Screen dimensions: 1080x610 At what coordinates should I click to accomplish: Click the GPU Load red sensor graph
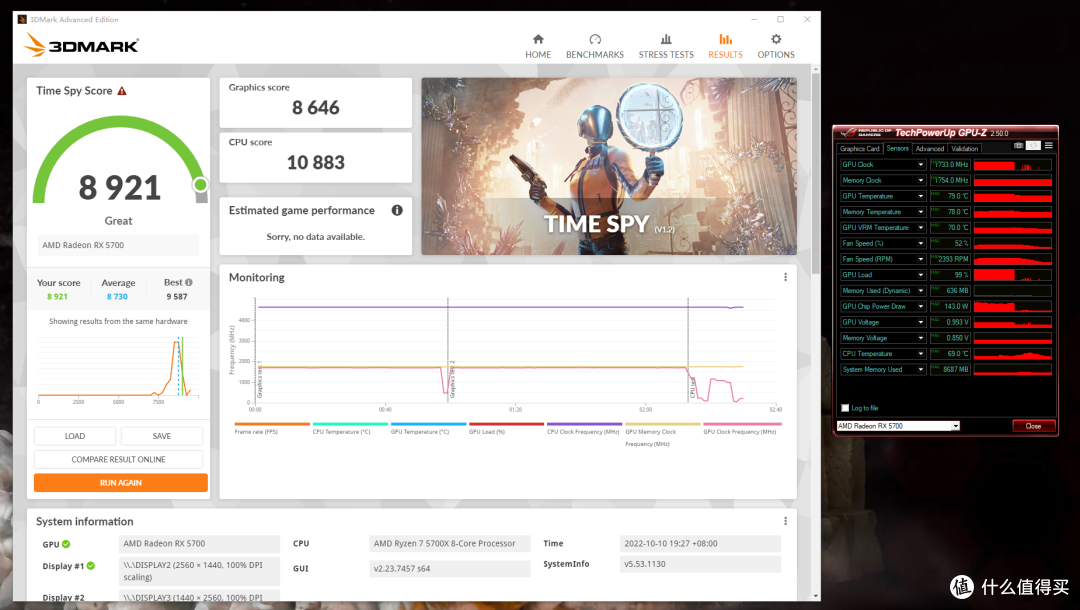(x=1012, y=275)
